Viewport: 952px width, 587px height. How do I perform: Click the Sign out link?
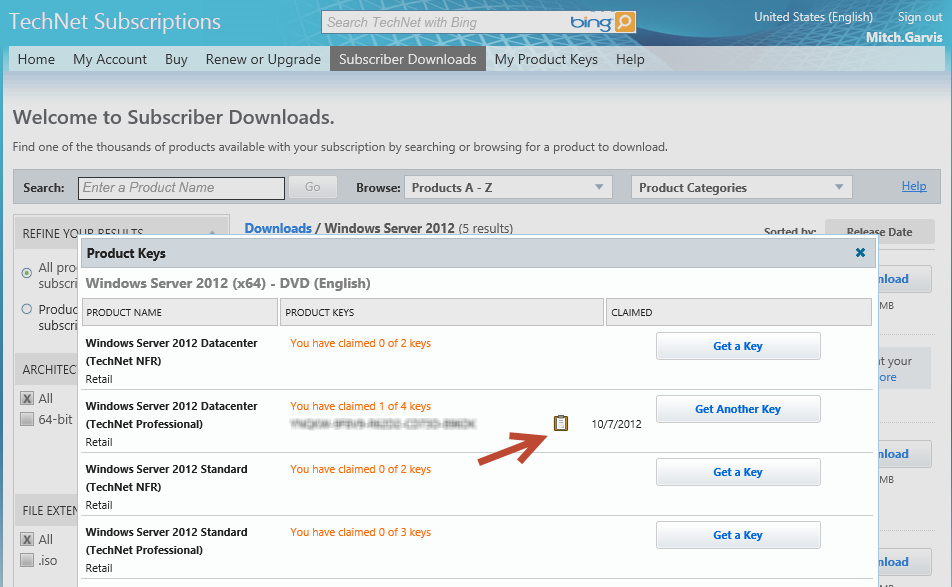coord(919,17)
